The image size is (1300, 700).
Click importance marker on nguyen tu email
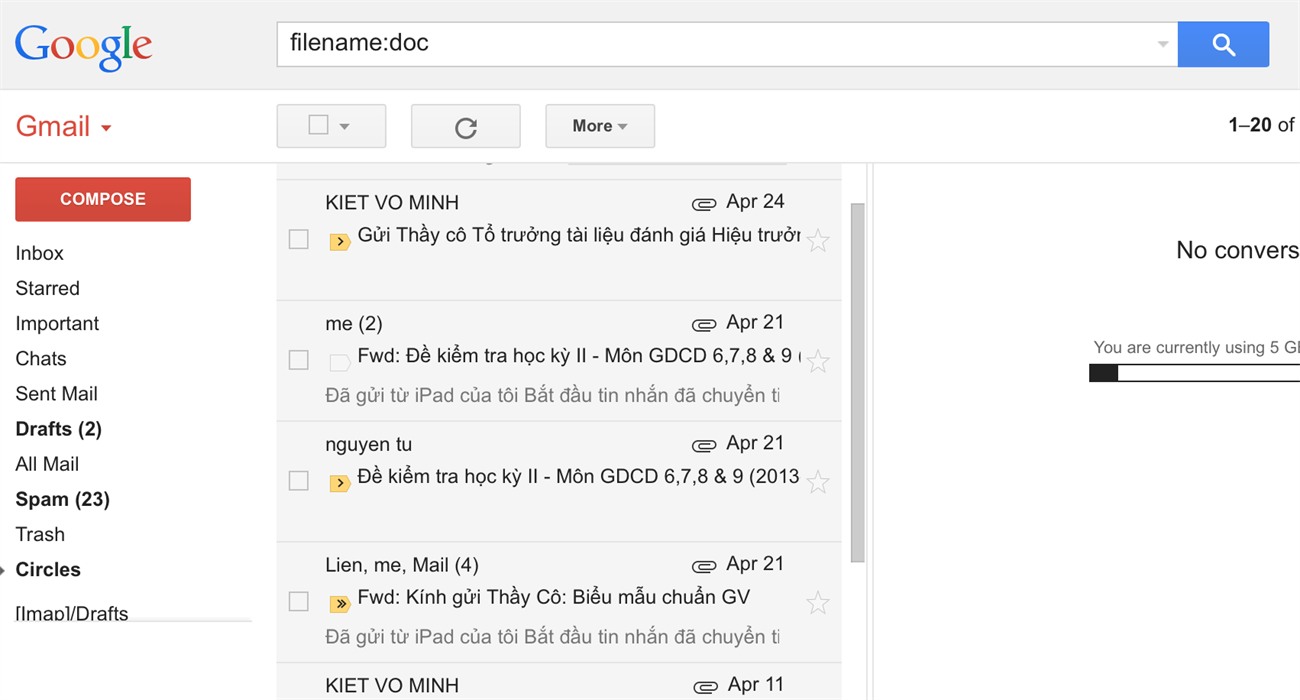(340, 483)
